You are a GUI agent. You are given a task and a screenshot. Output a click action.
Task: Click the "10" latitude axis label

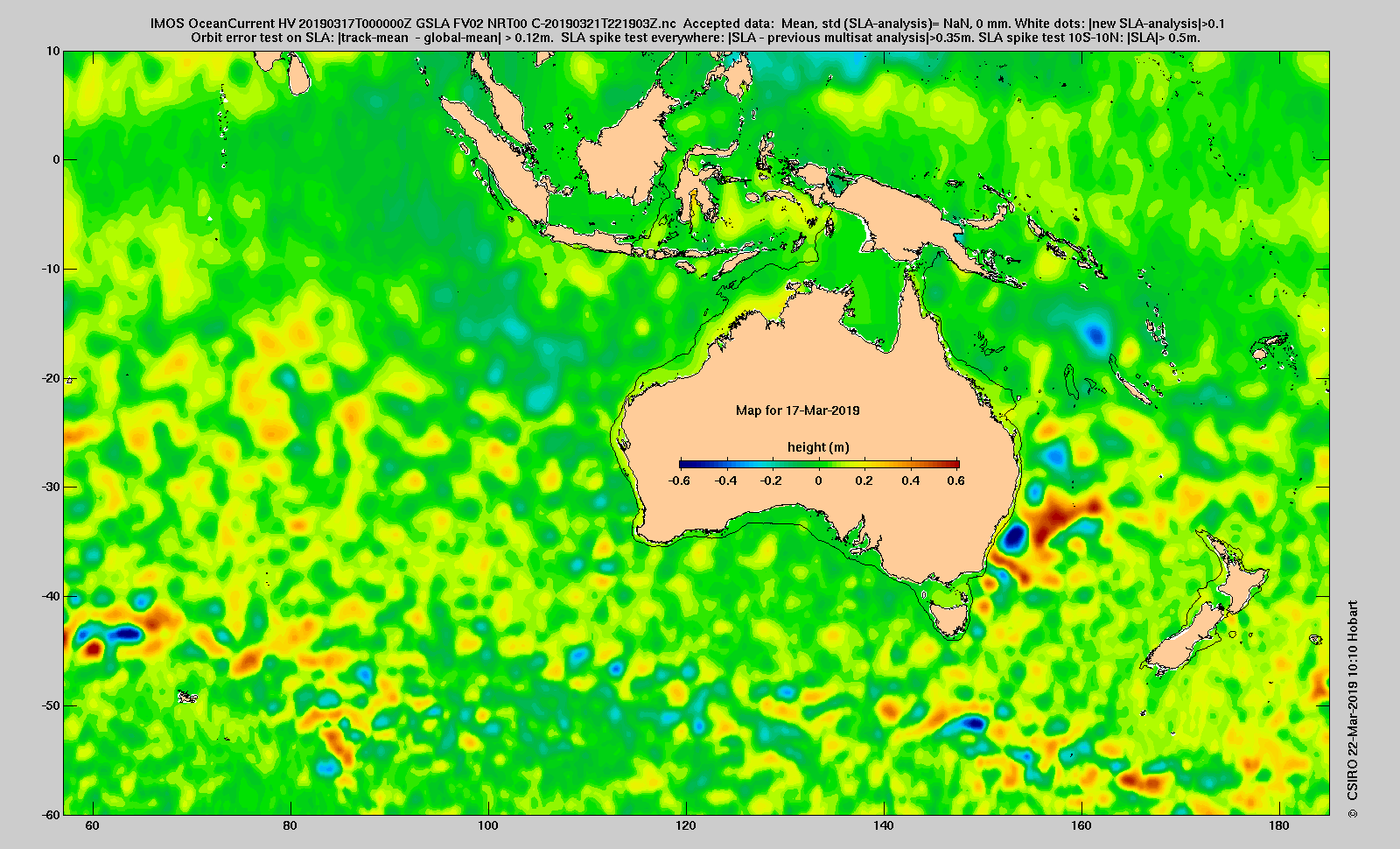(x=53, y=52)
